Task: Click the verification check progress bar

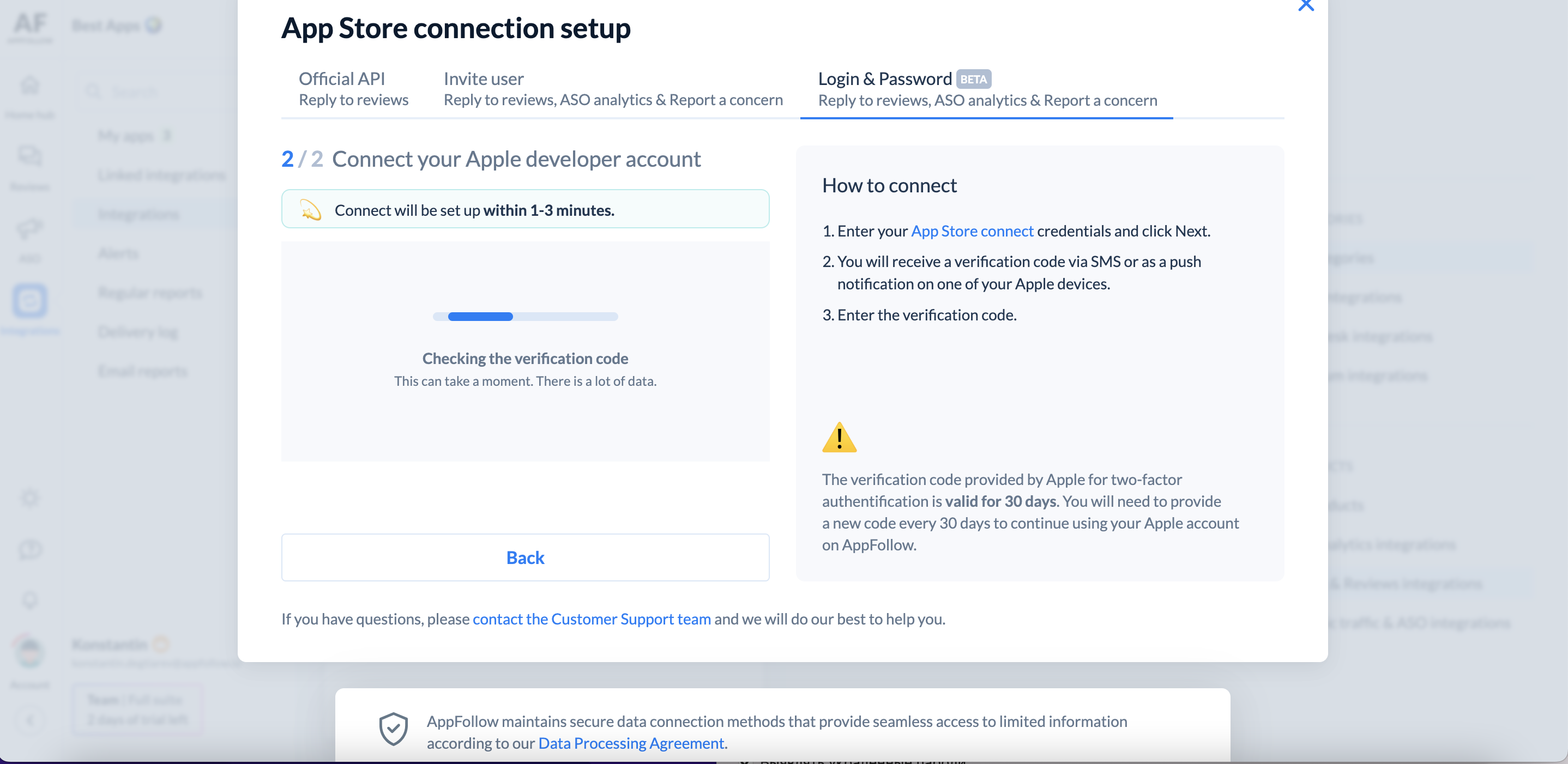Action: [526, 316]
